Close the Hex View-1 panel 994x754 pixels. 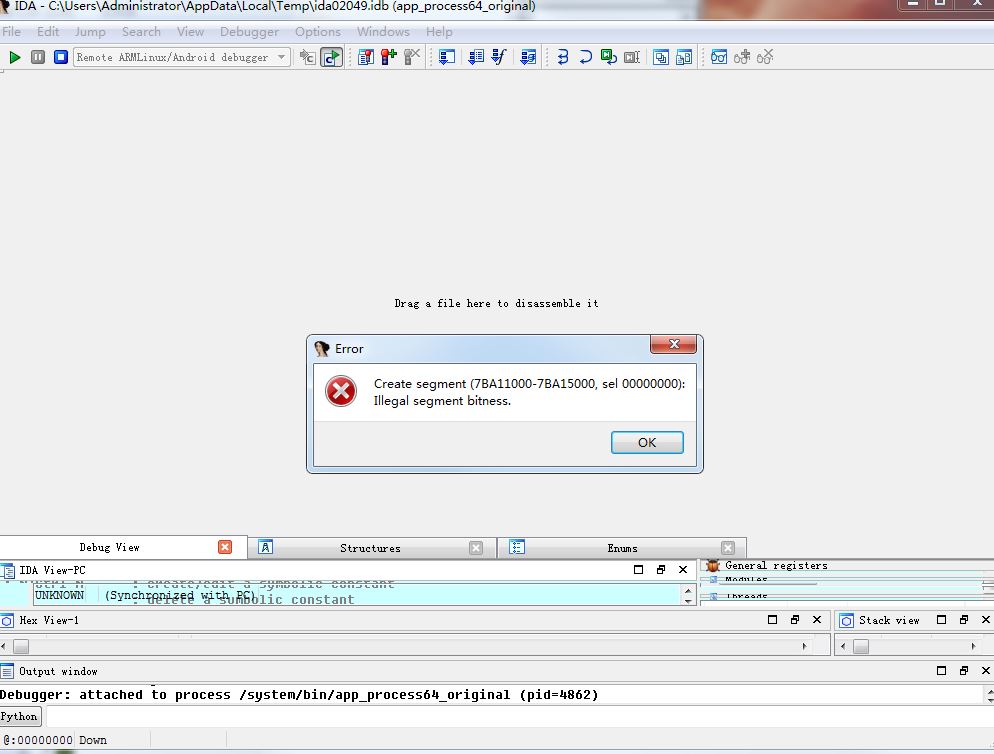click(x=816, y=620)
